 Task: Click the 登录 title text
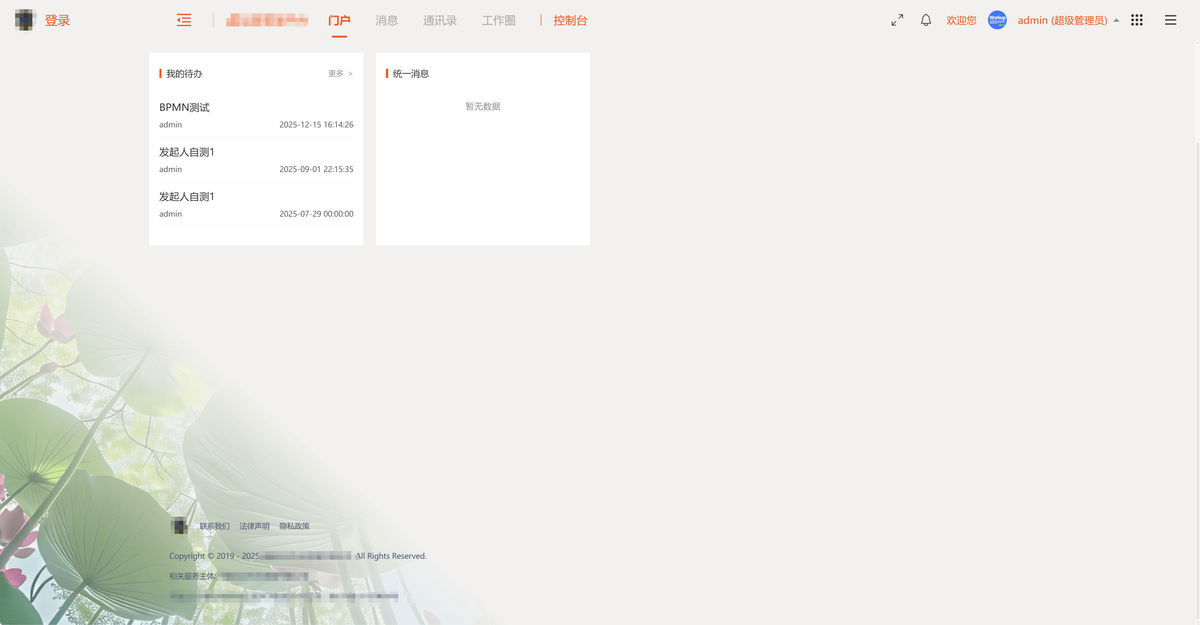57,20
